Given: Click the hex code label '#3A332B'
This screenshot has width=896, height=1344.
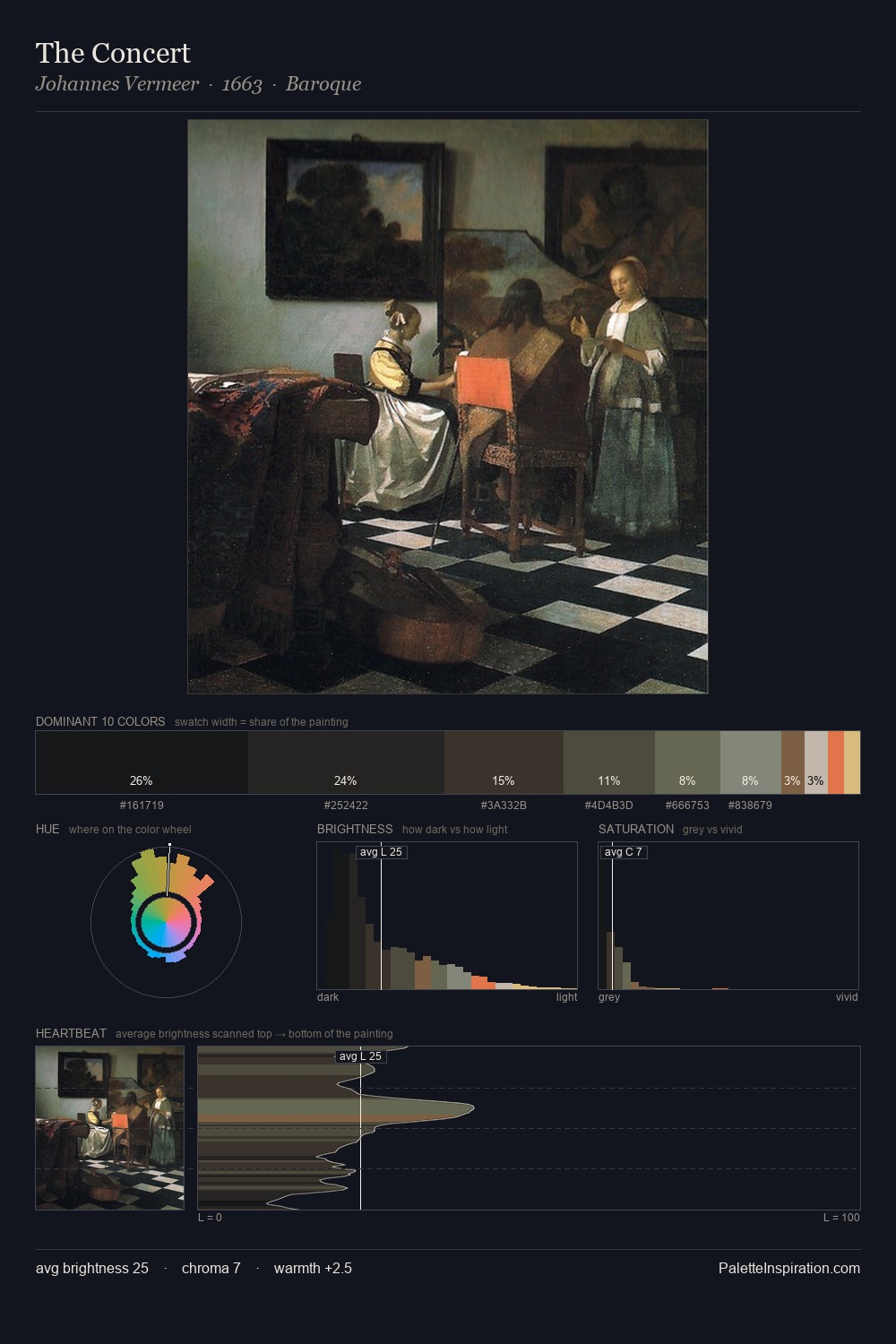Looking at the screenshot, I should pyautogui.click(x=504, y=806).
